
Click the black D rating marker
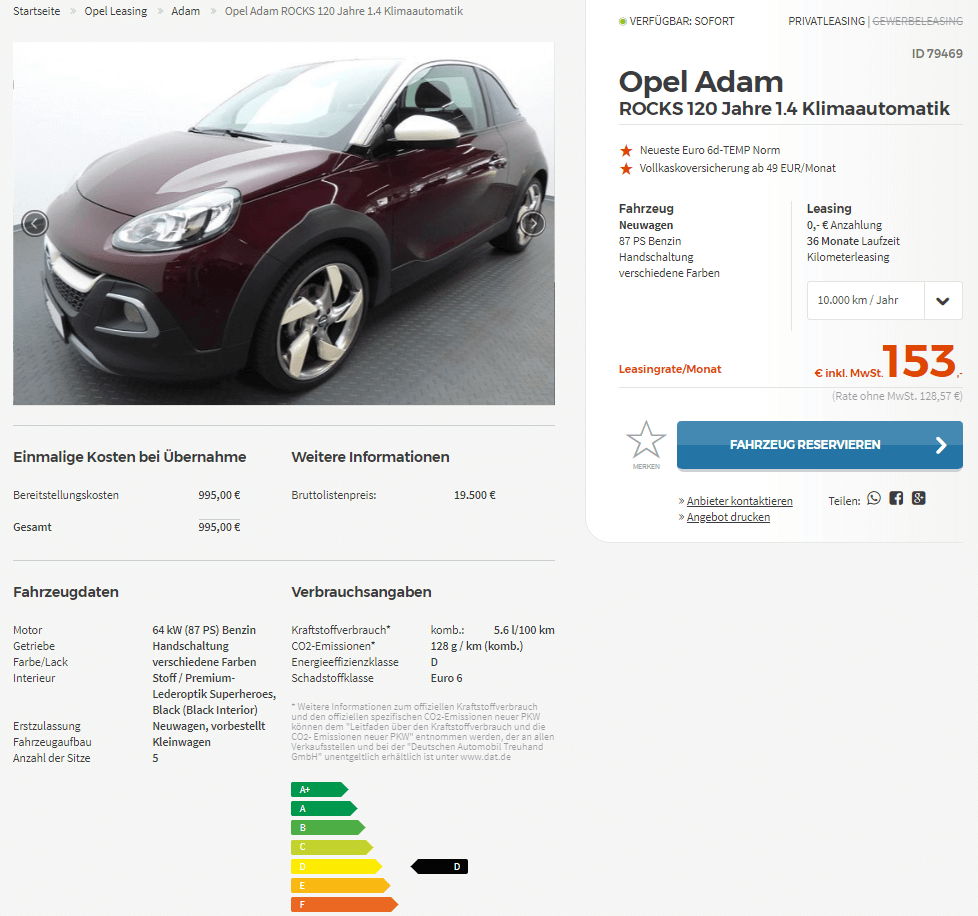click(439, 866)
